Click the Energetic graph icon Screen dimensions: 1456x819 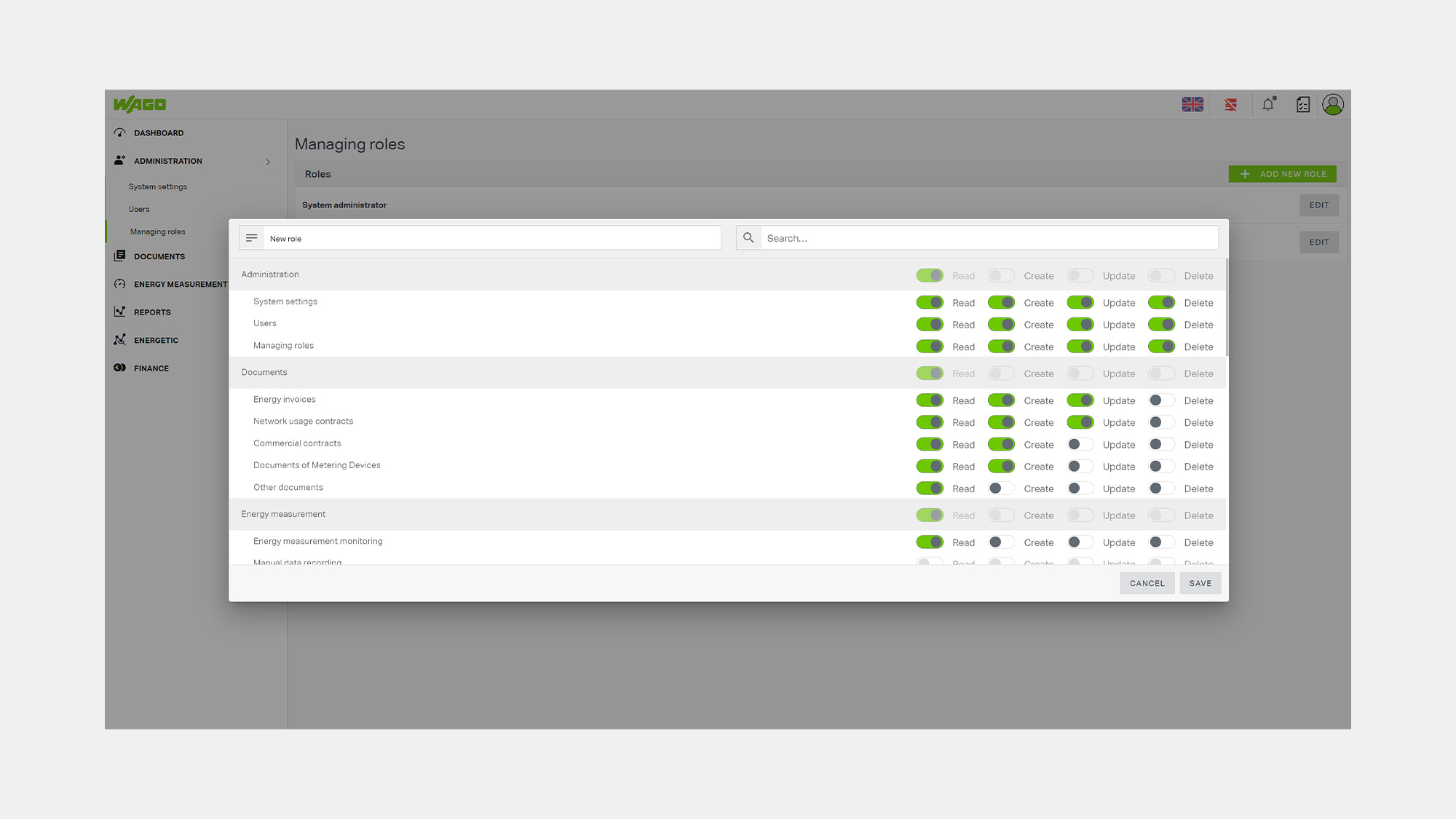click(x=120, y=340)
